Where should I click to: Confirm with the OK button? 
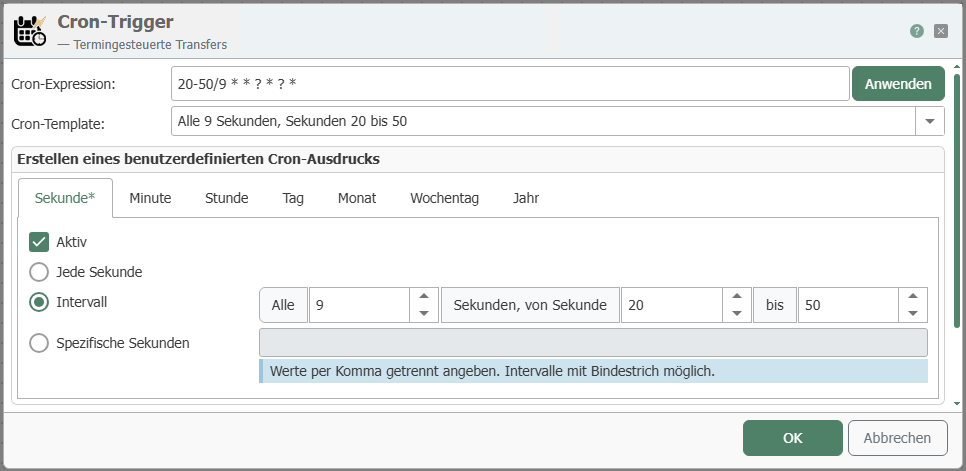pyautogui.click(x=792, y=437)
